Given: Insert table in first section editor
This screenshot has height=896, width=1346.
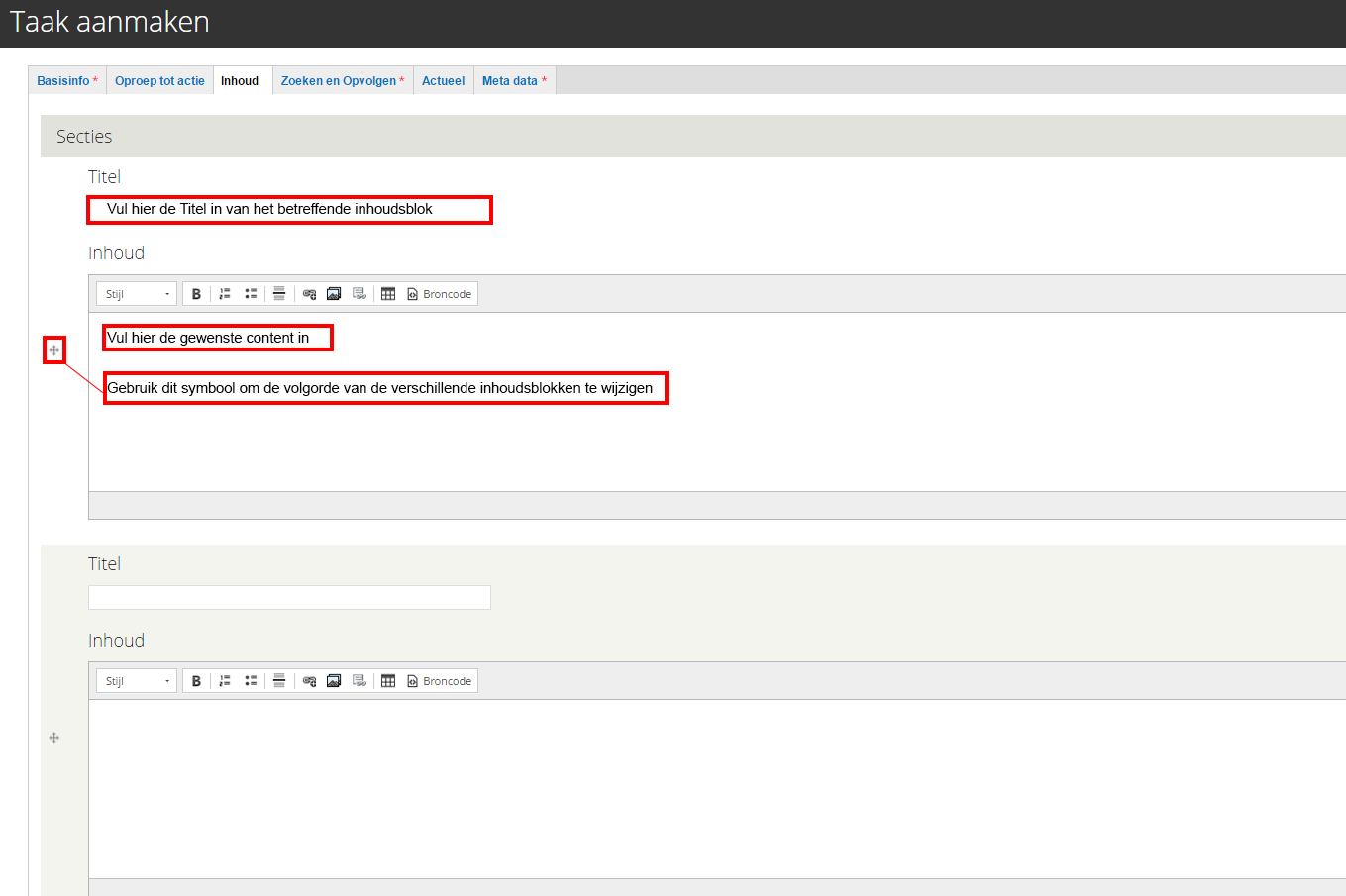Looking at the screenshot, I should 388,294.
